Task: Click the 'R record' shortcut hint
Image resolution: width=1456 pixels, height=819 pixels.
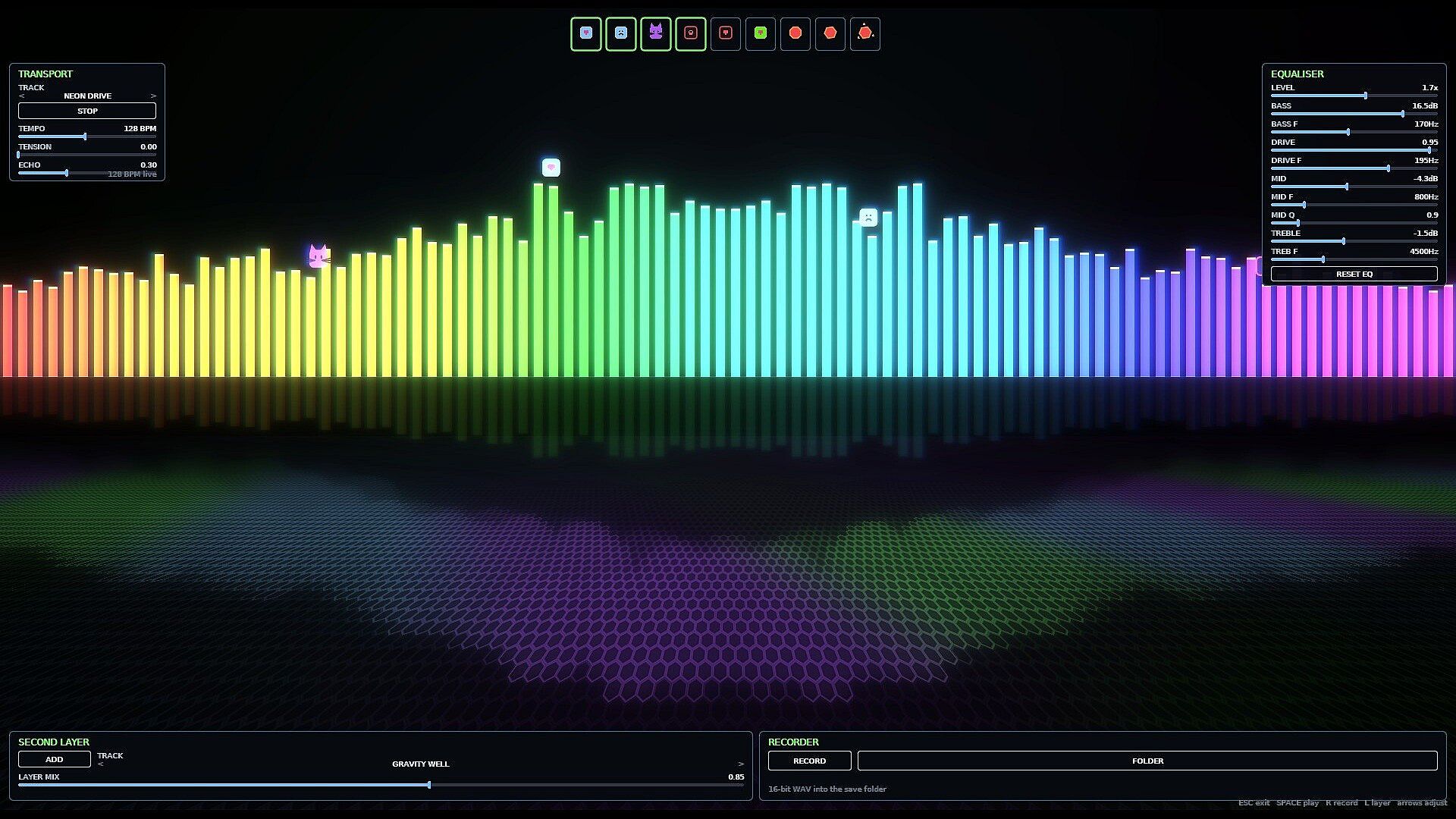Action: (x=1342, y=803)
